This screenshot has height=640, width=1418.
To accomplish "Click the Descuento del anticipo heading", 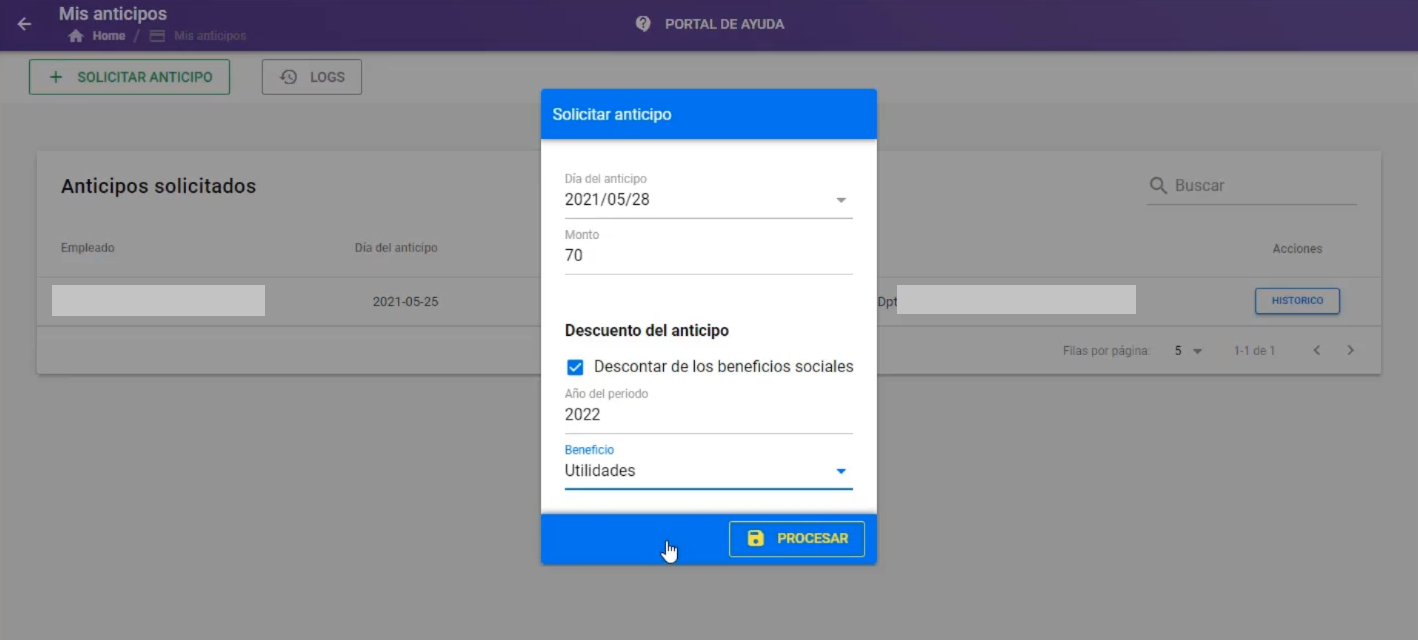I will tap(647, 331).
